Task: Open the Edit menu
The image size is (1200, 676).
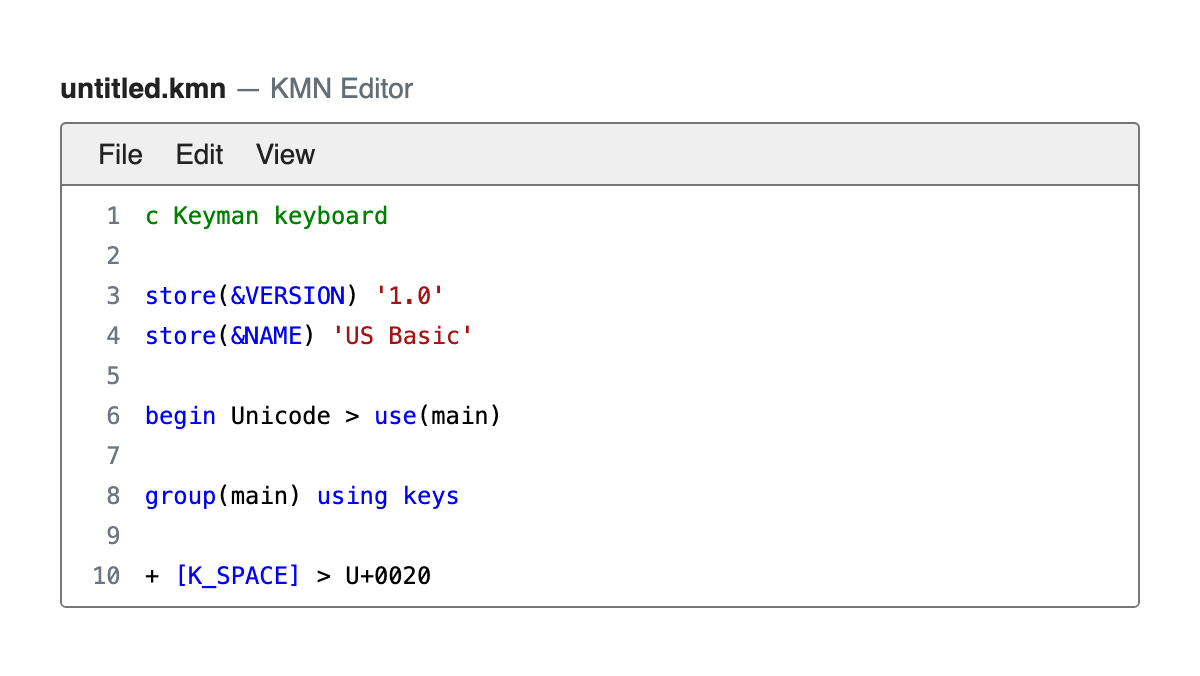Action: [x=199, y=155]
